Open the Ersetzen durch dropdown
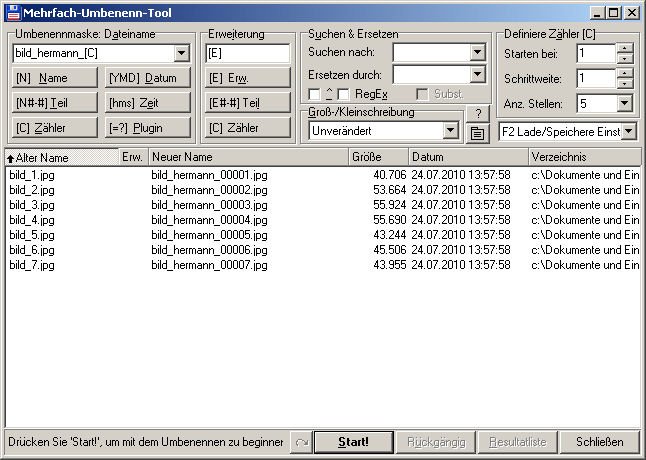 tap(477, 75)
